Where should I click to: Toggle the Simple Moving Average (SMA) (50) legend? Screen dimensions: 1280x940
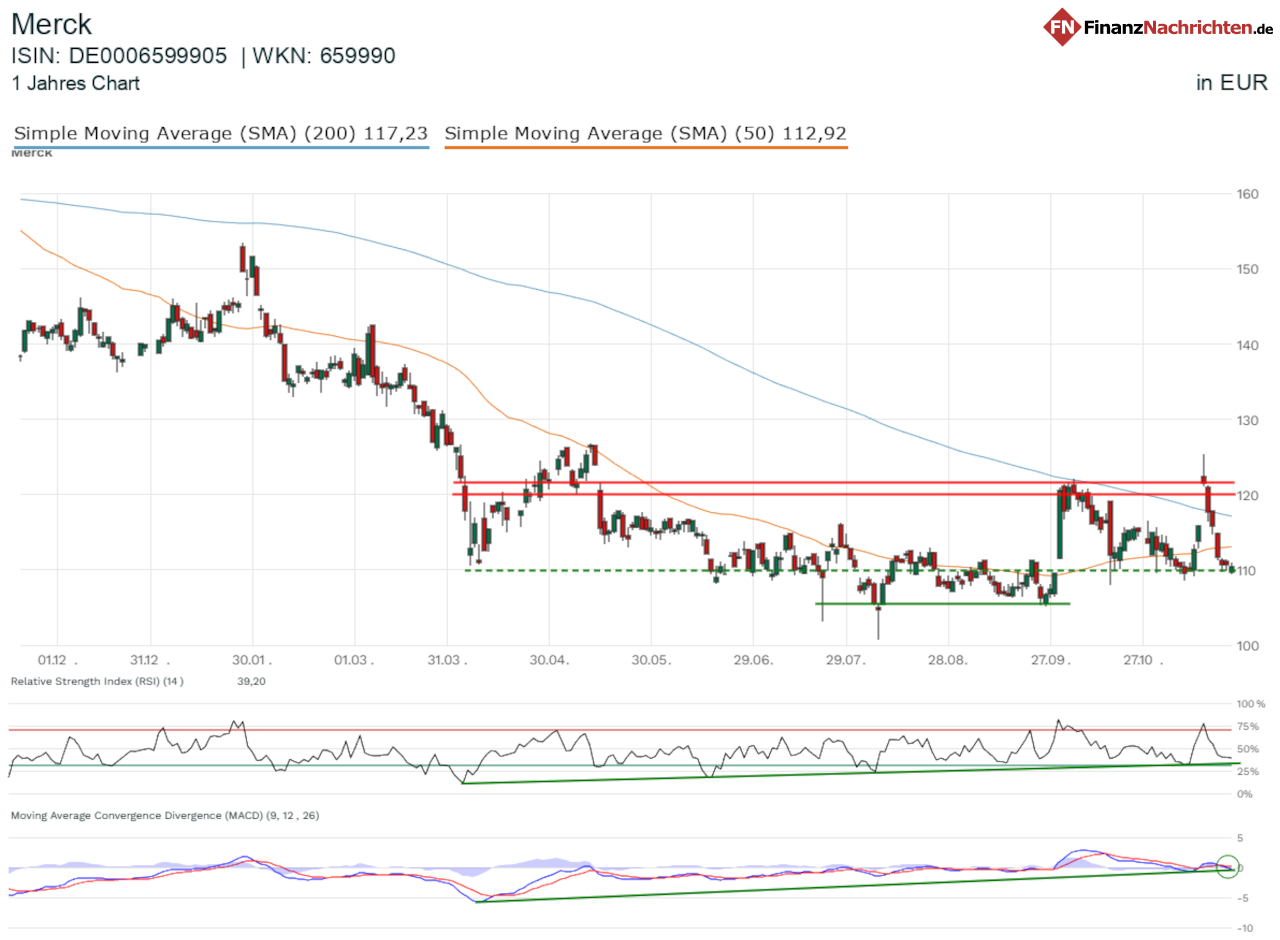645,133
